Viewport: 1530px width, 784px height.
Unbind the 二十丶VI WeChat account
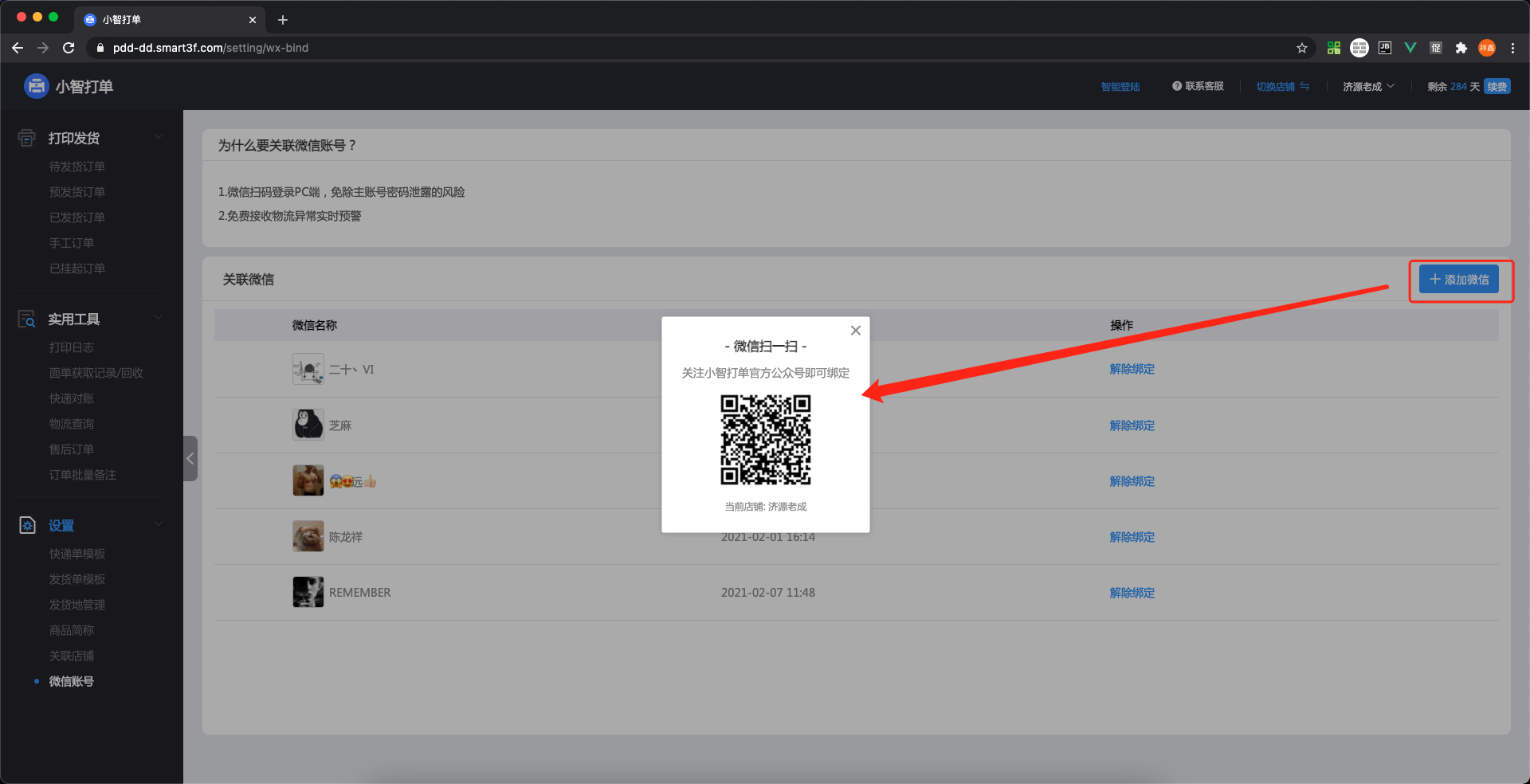coord(1132,370)
